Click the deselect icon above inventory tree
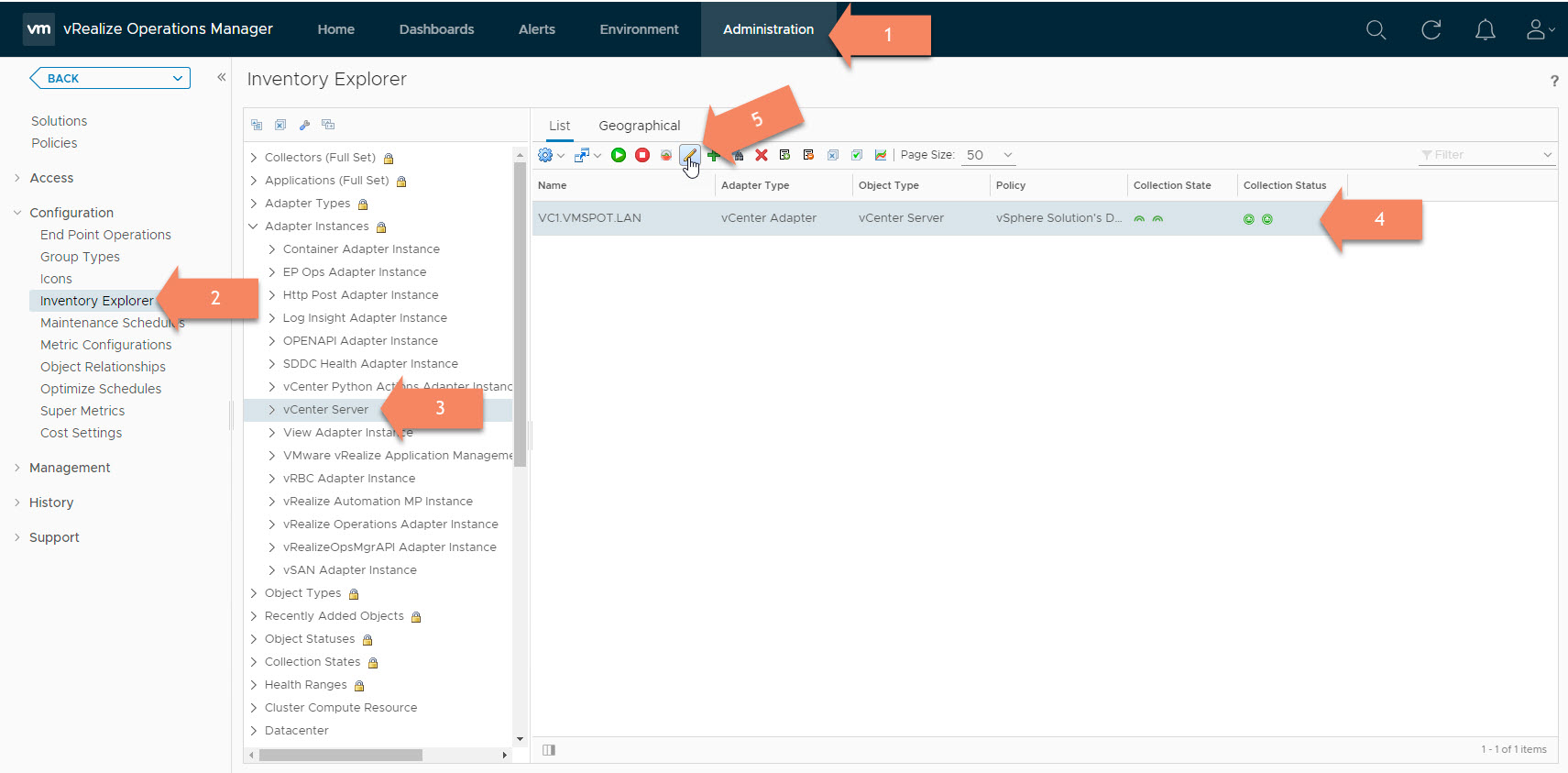The image size is (1568, 773). point(280,125)
